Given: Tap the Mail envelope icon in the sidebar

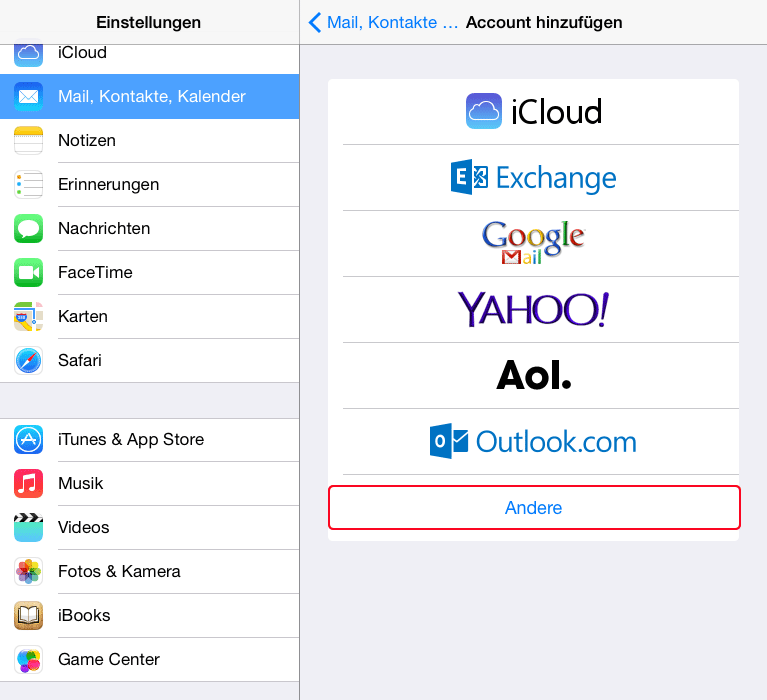Looking at the screenshot, I should pos(28,96).
